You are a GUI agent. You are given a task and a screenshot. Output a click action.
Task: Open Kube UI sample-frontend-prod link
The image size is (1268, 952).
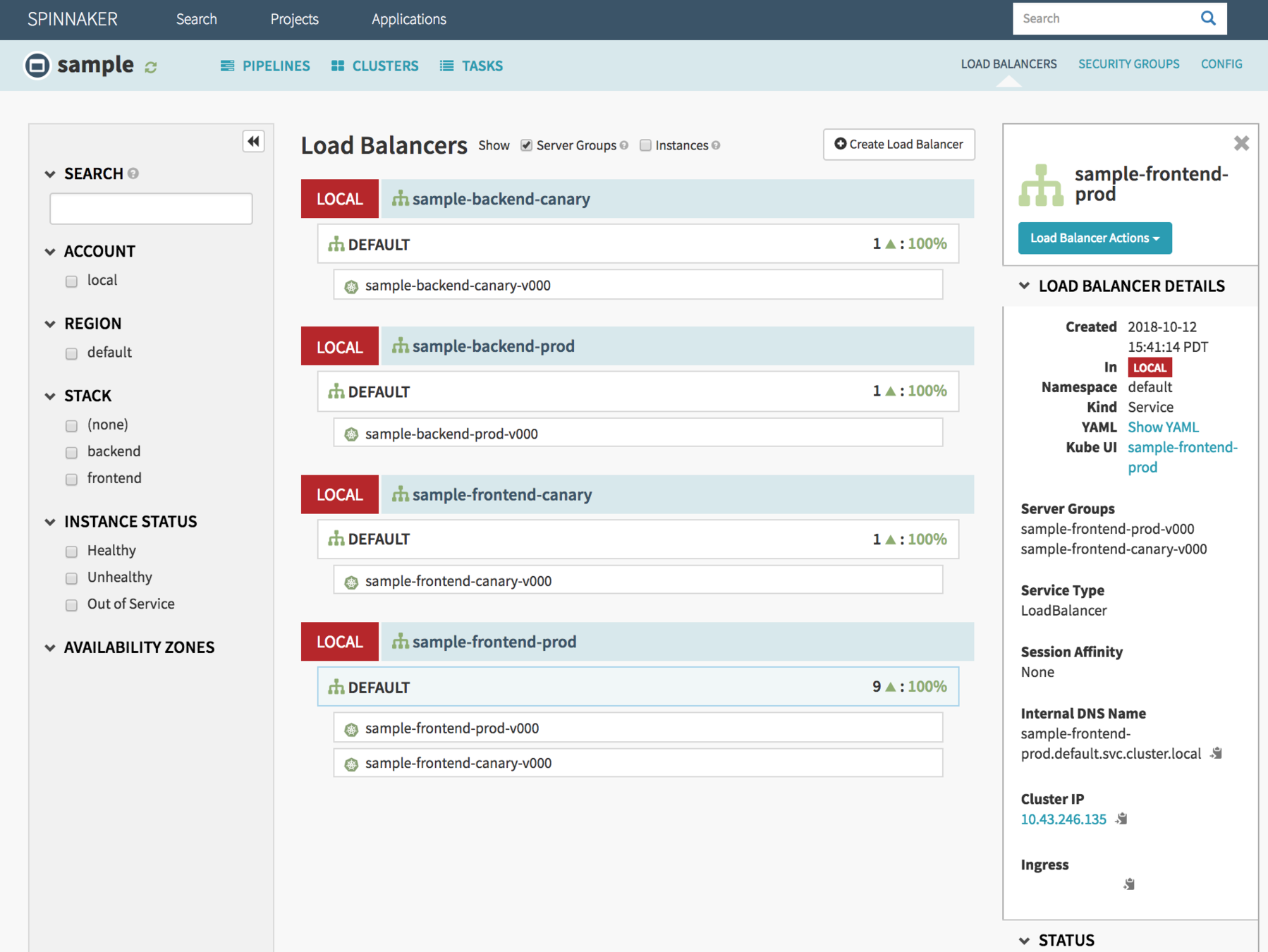[x=1182, y=457]
